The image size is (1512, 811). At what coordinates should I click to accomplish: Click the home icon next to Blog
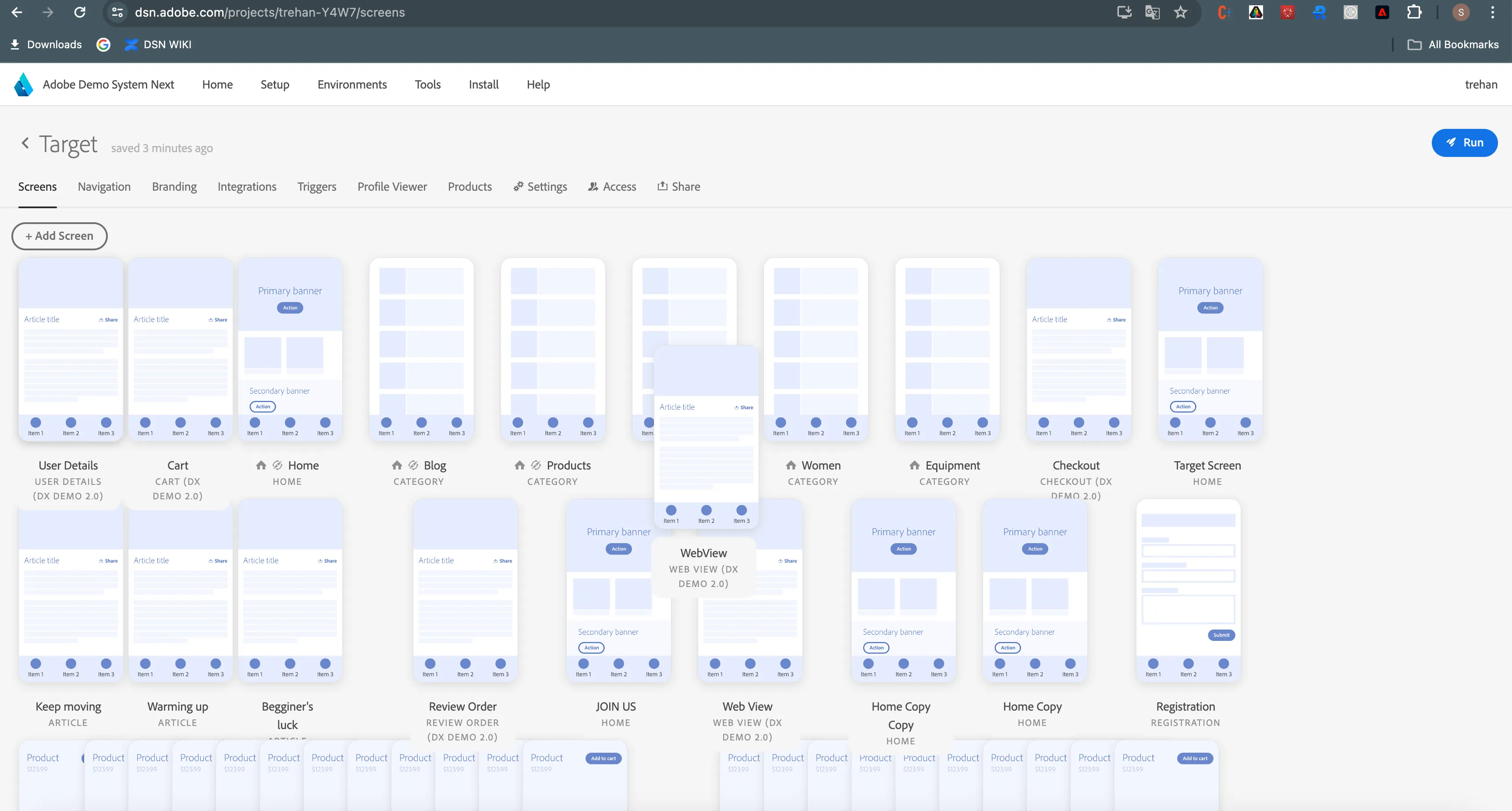(398, 465)
